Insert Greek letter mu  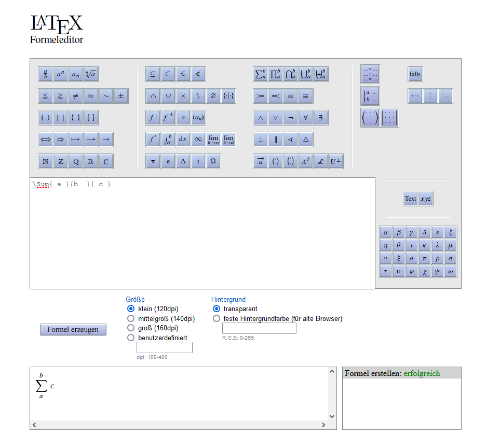coord(451,245)
